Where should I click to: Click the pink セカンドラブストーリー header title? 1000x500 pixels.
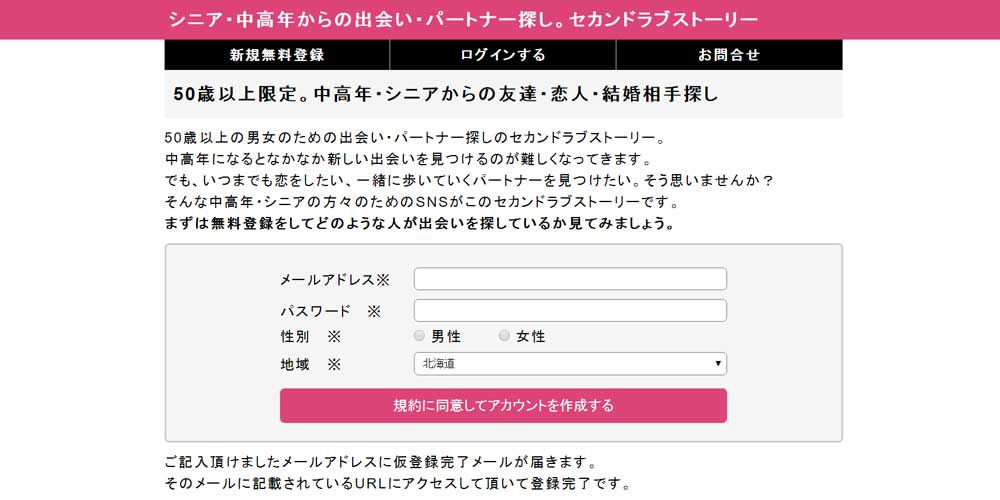pos(463,20)
